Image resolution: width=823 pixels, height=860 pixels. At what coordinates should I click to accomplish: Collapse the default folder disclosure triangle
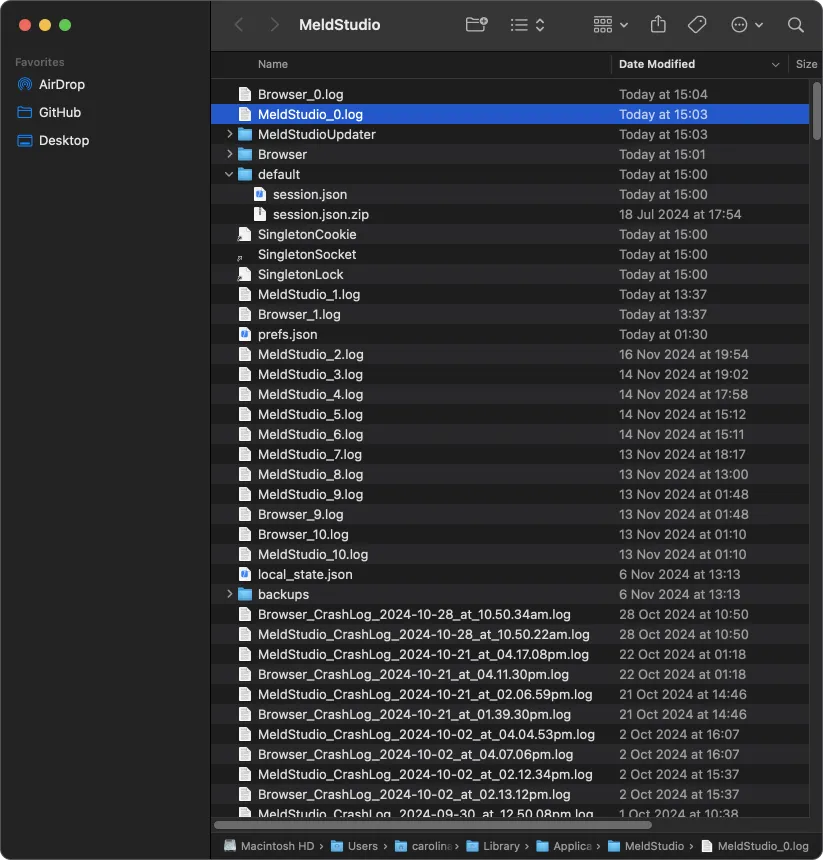click(228, 174)
